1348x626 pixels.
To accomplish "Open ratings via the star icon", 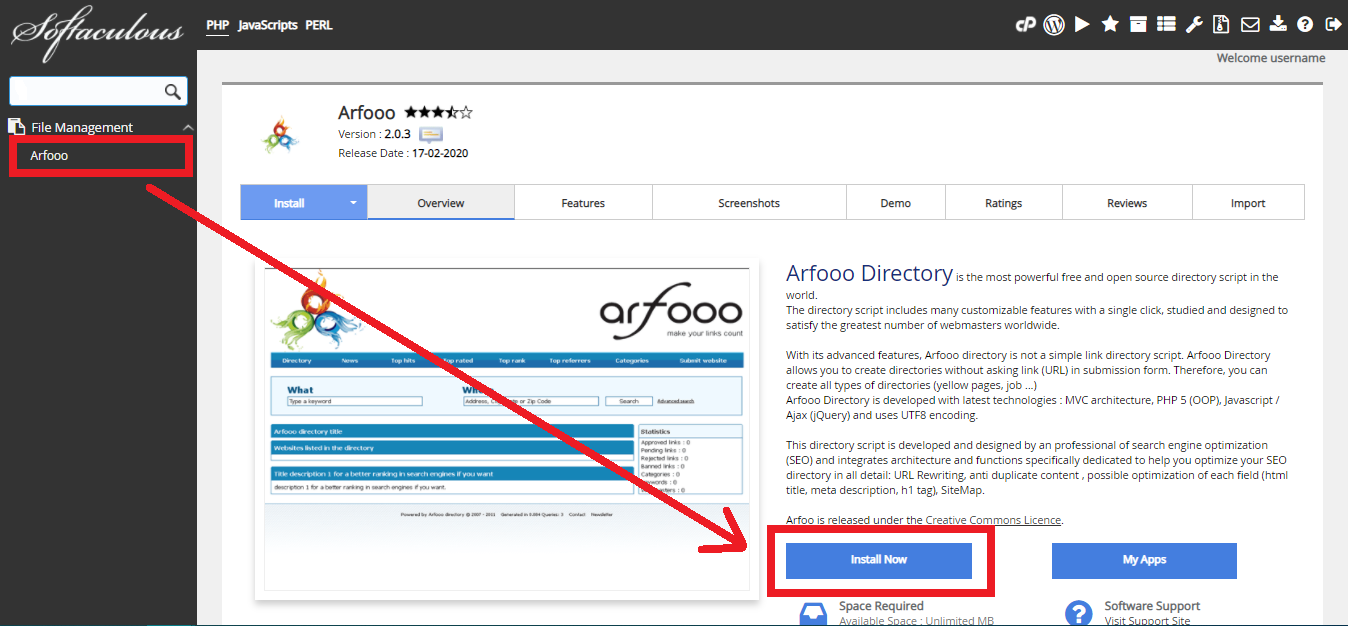I will (x=1110, y=25).
